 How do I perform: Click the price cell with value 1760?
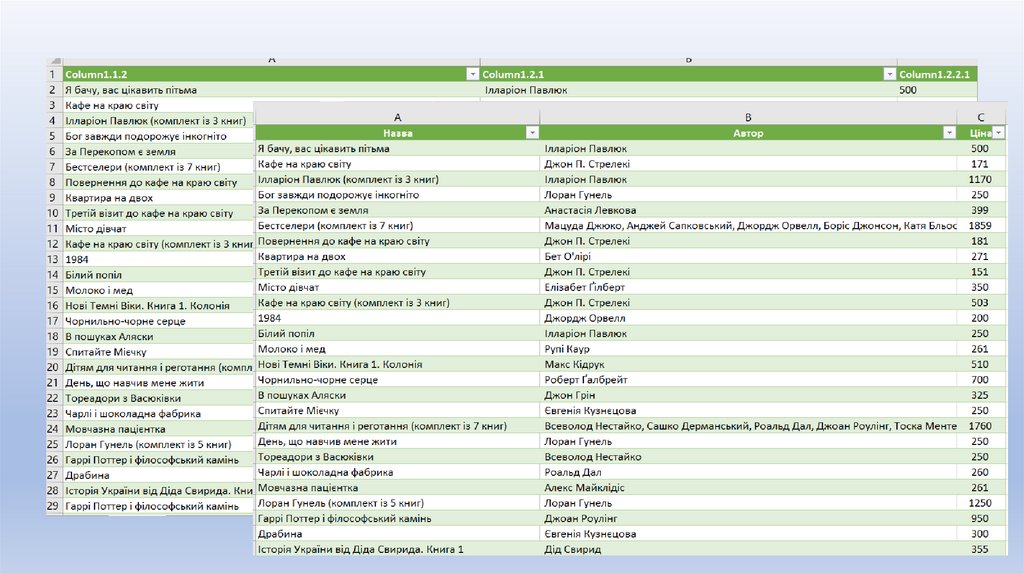coord(980,426)
